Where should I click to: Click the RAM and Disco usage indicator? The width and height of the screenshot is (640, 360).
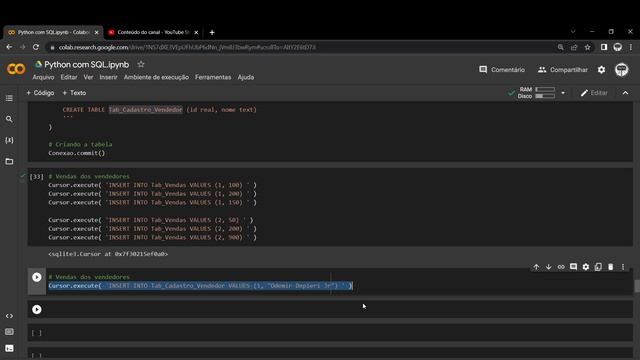(536, 93)
